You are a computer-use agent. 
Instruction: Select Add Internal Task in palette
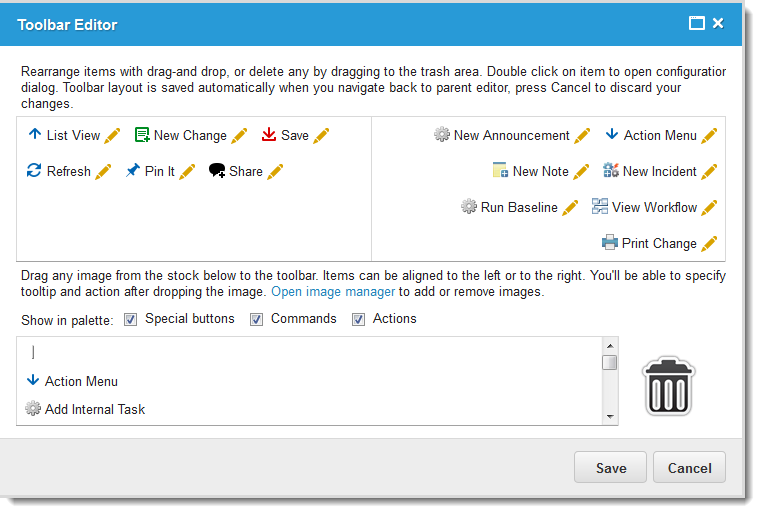[94, 408]
